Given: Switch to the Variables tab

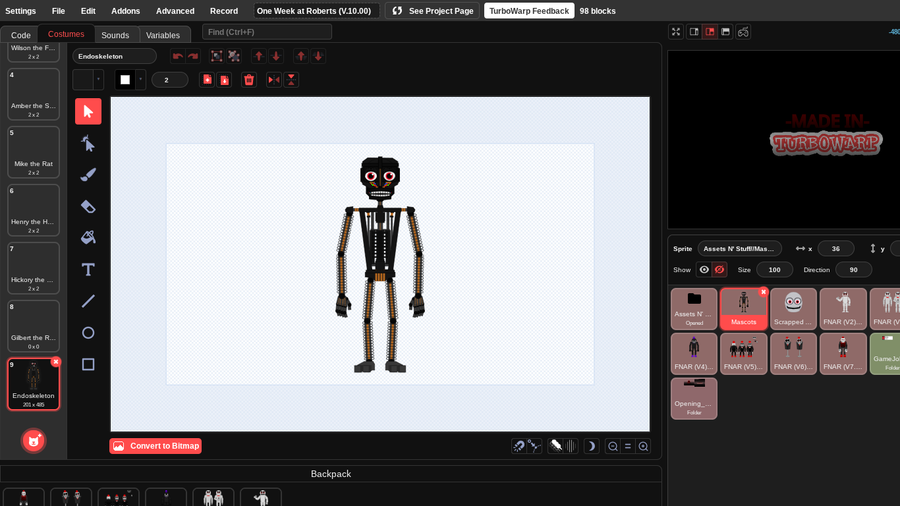Looking at the screenshot, I should coord(163,35).
